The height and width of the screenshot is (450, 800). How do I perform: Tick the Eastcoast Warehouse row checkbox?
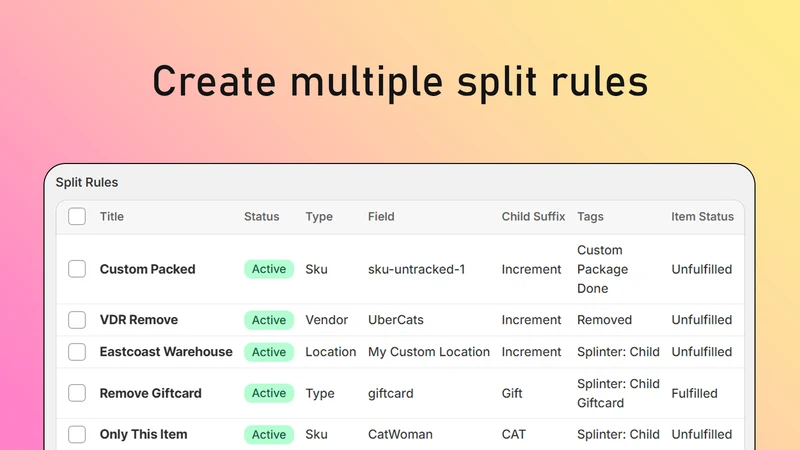click(x=77, y=352)
